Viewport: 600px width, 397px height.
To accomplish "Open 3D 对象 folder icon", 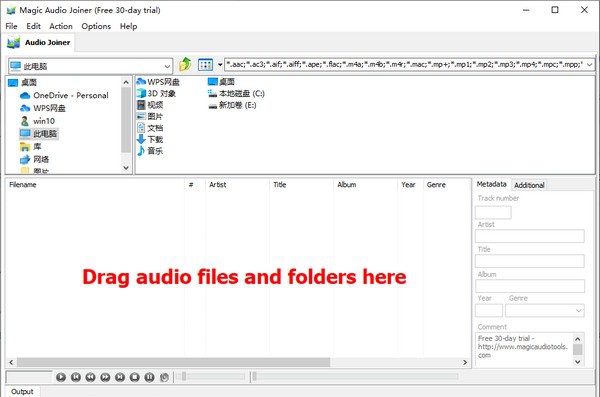I will click(156, 93).
